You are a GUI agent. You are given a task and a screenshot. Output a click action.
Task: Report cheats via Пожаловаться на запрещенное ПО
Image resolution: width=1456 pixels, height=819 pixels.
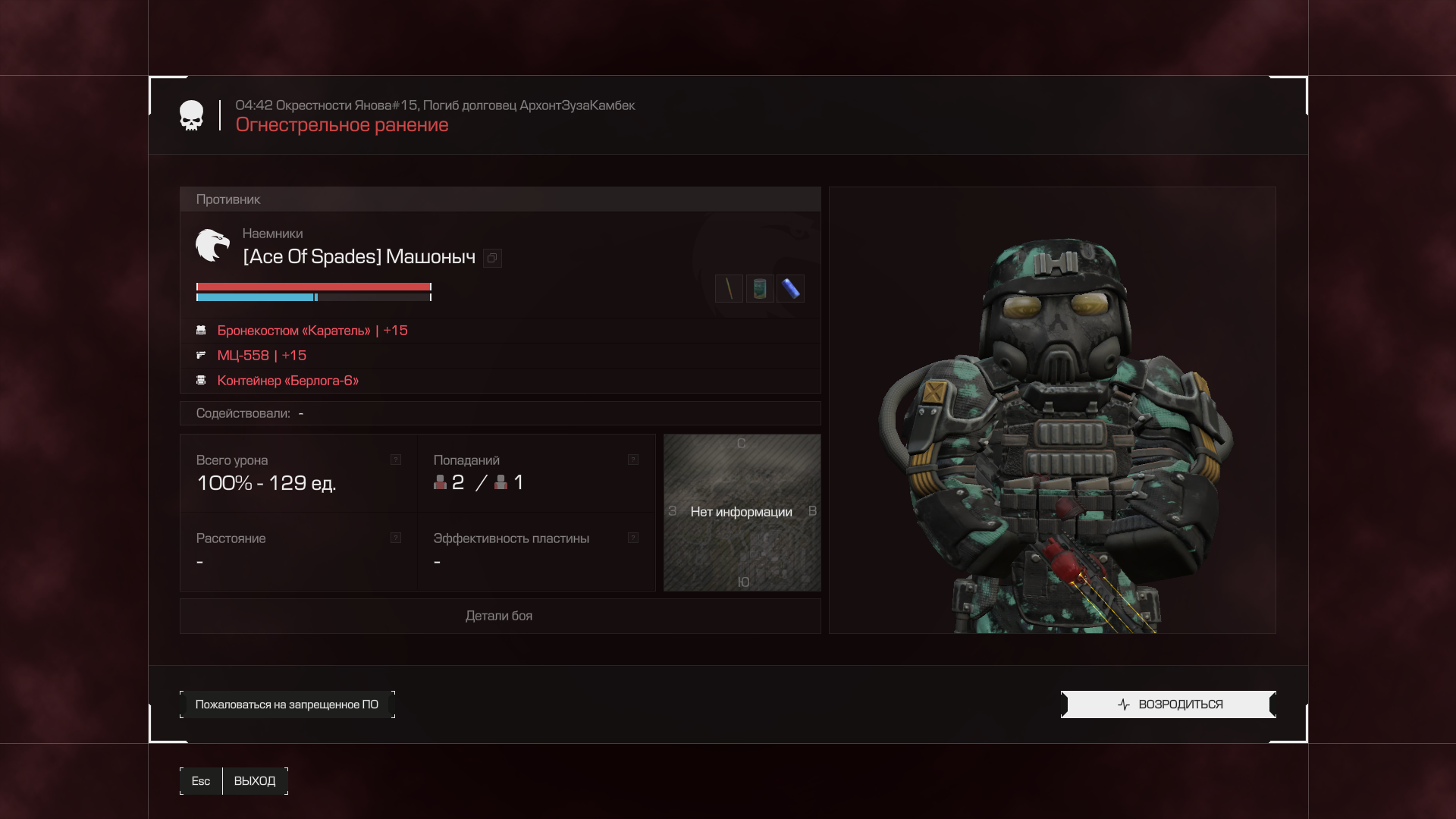[287, 704]
